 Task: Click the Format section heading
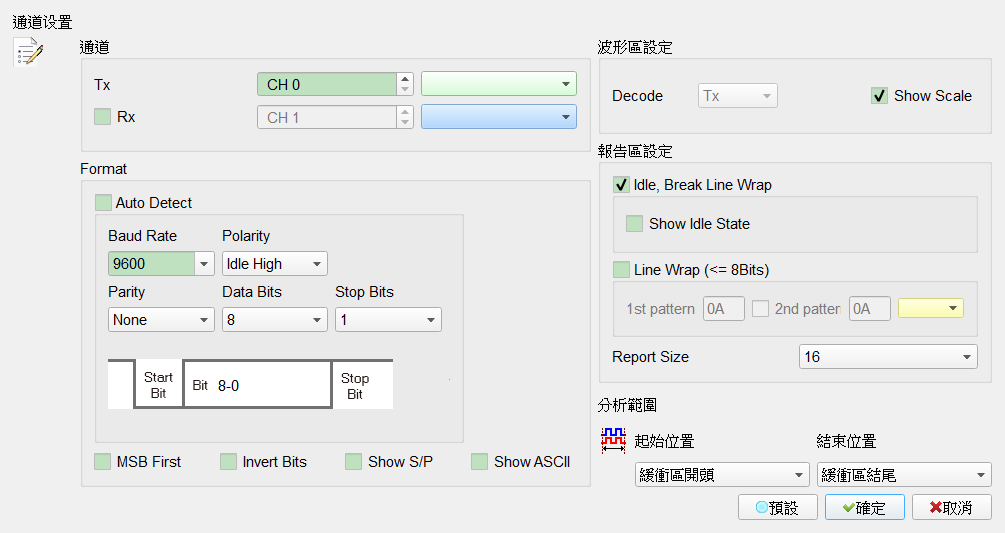103,168
